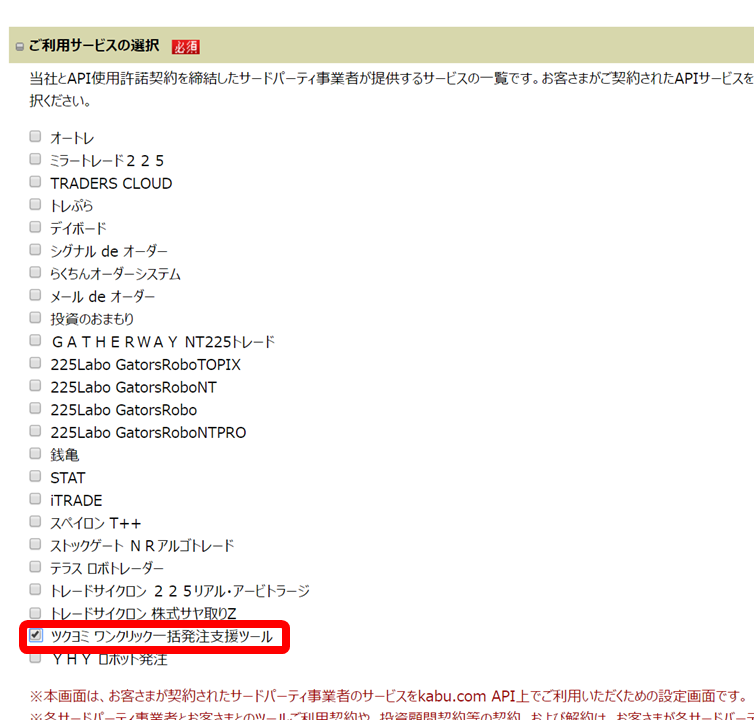Click the スペイロン T++ label text
The image size is (754, 720).
[x=96, y=523]
